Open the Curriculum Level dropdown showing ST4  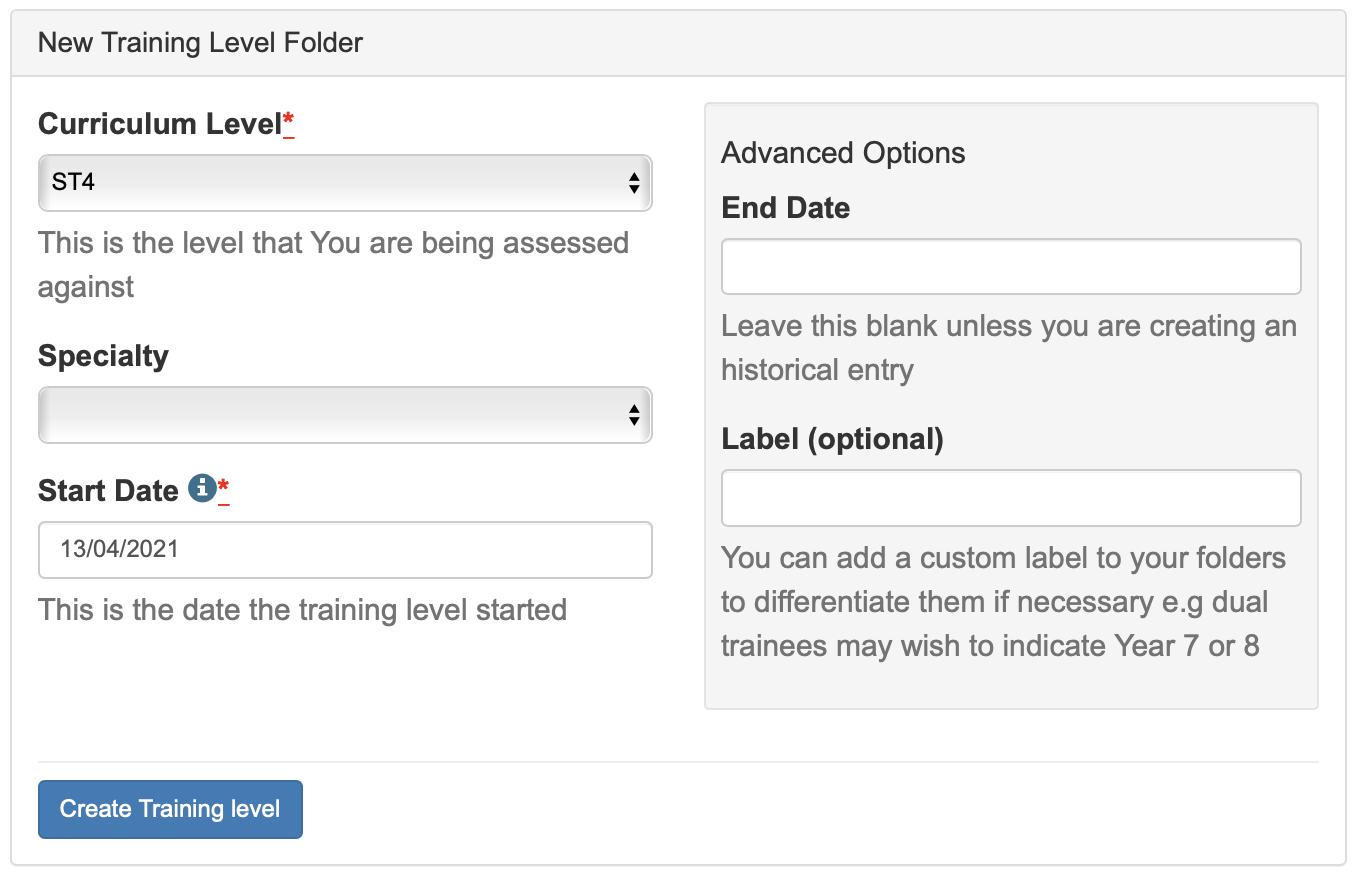click(x=345, y=183)
